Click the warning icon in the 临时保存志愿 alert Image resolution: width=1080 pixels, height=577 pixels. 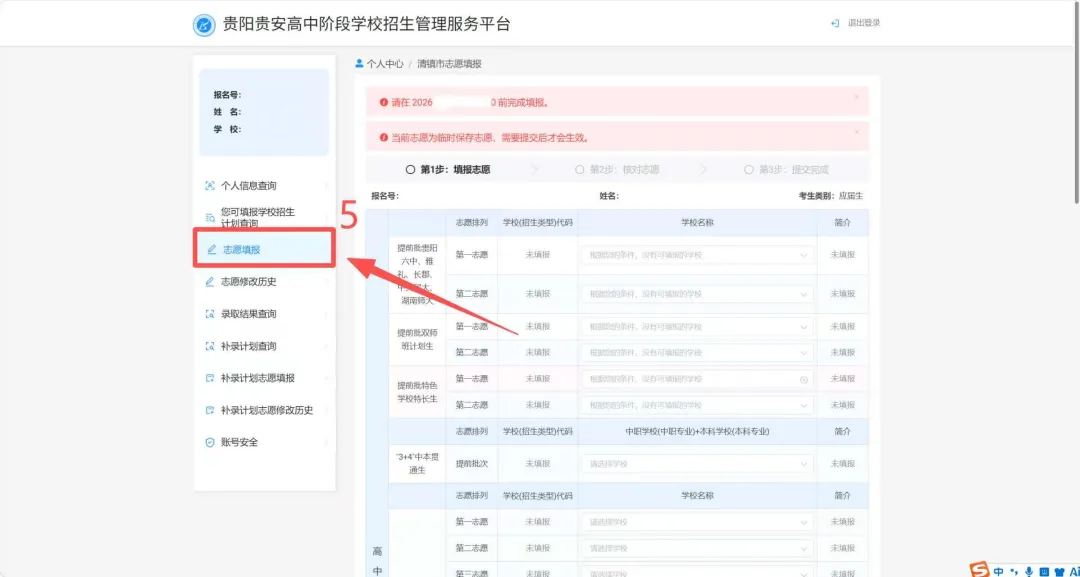click(x=384, y=138)
